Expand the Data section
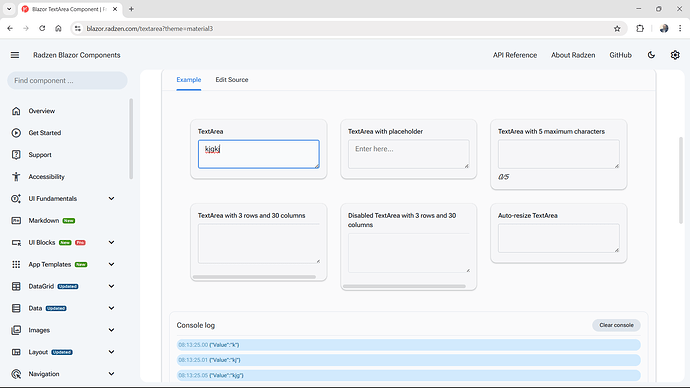690x388 pixels. (111, 308)
